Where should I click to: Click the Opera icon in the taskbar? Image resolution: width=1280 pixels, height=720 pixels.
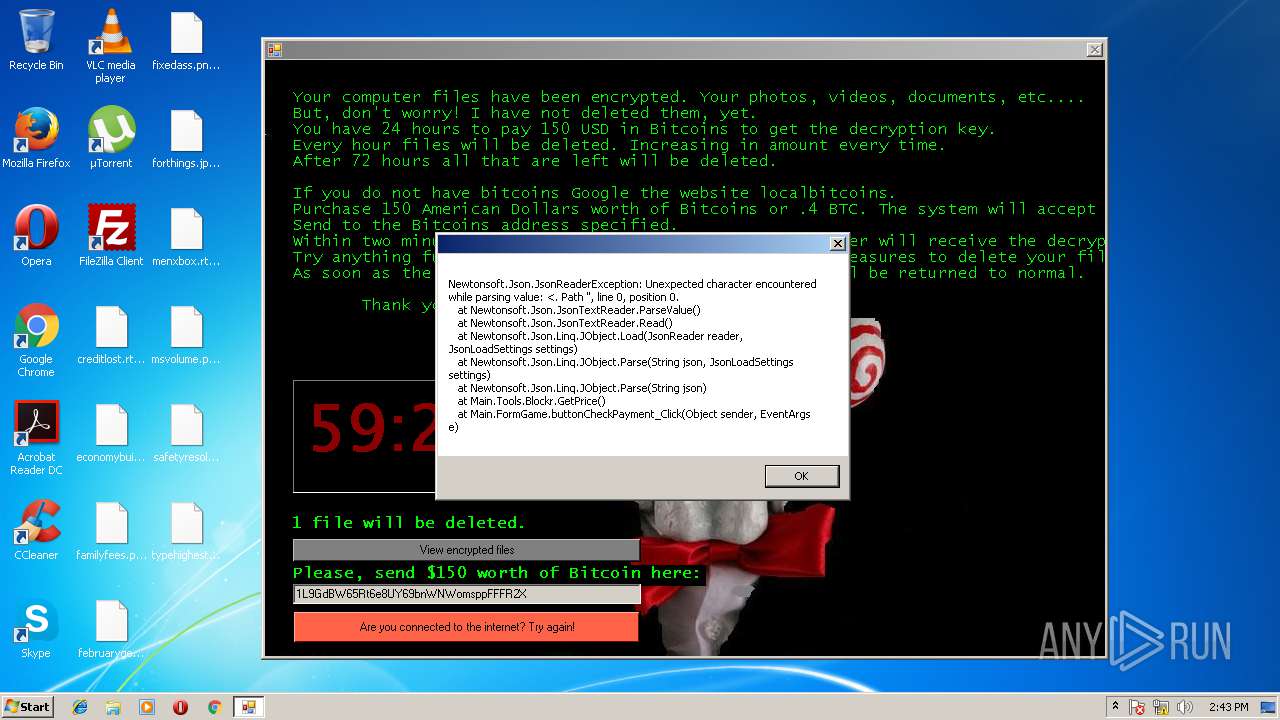[x=181, y=707]
